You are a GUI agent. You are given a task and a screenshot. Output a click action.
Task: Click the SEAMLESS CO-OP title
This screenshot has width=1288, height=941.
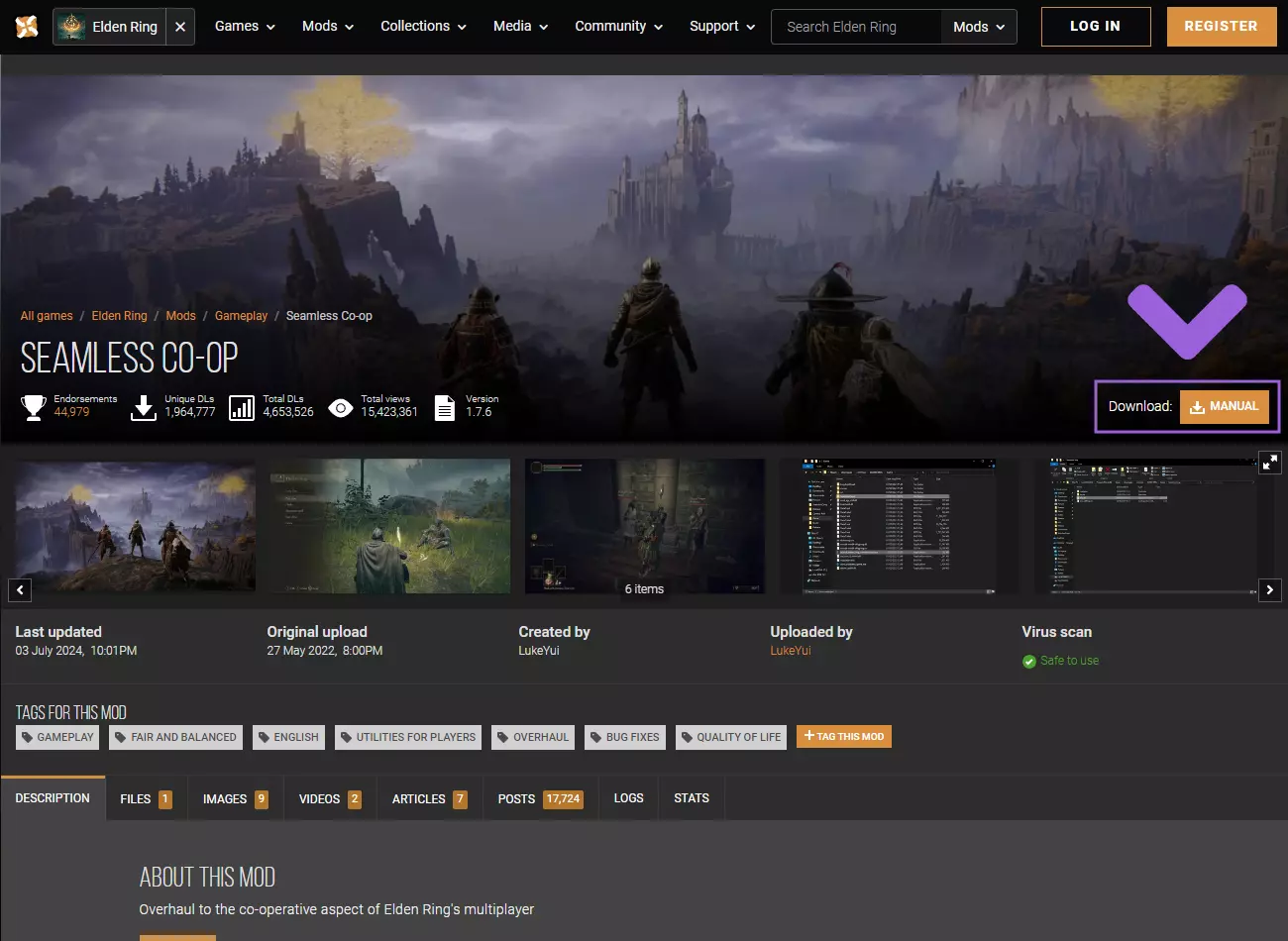(x=130, y=358)
